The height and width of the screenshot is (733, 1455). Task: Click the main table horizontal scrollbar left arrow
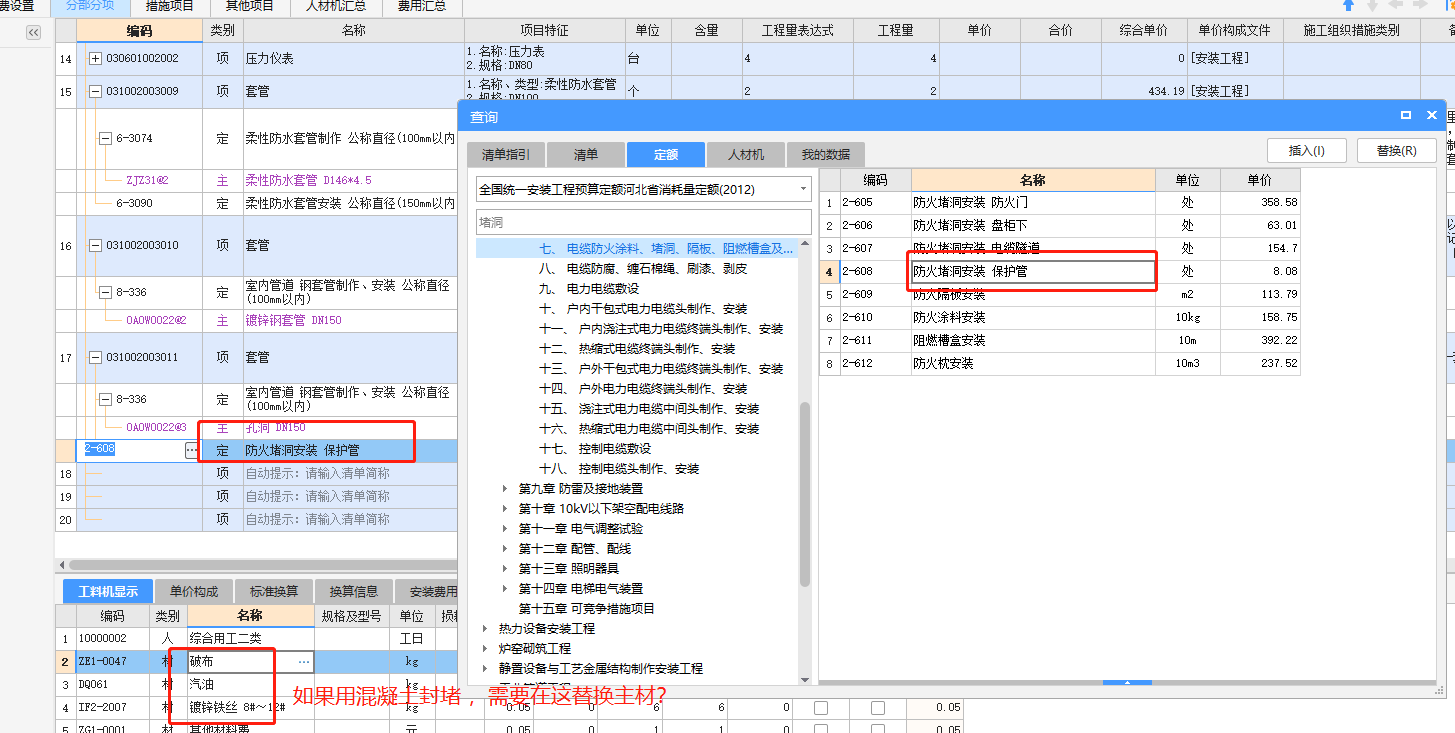pyautogui.click(x=62, y=566)
